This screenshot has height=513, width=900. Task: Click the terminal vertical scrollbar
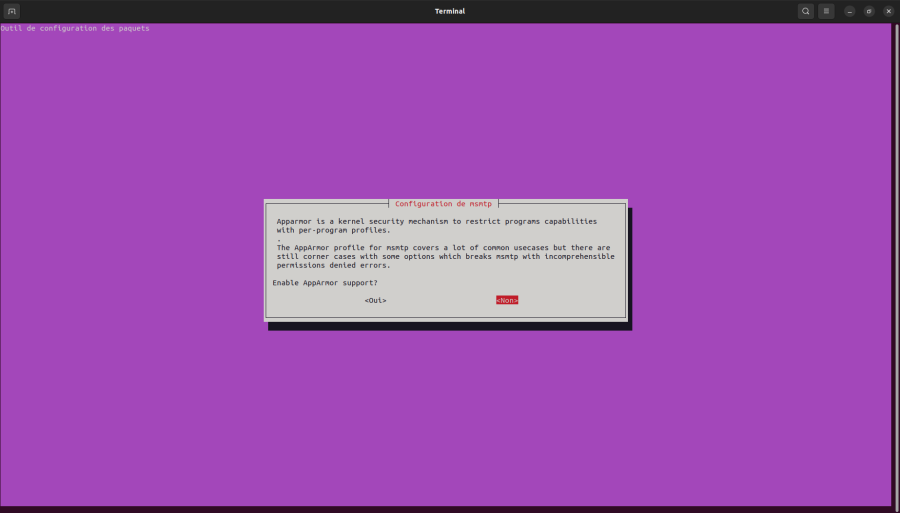895,264
